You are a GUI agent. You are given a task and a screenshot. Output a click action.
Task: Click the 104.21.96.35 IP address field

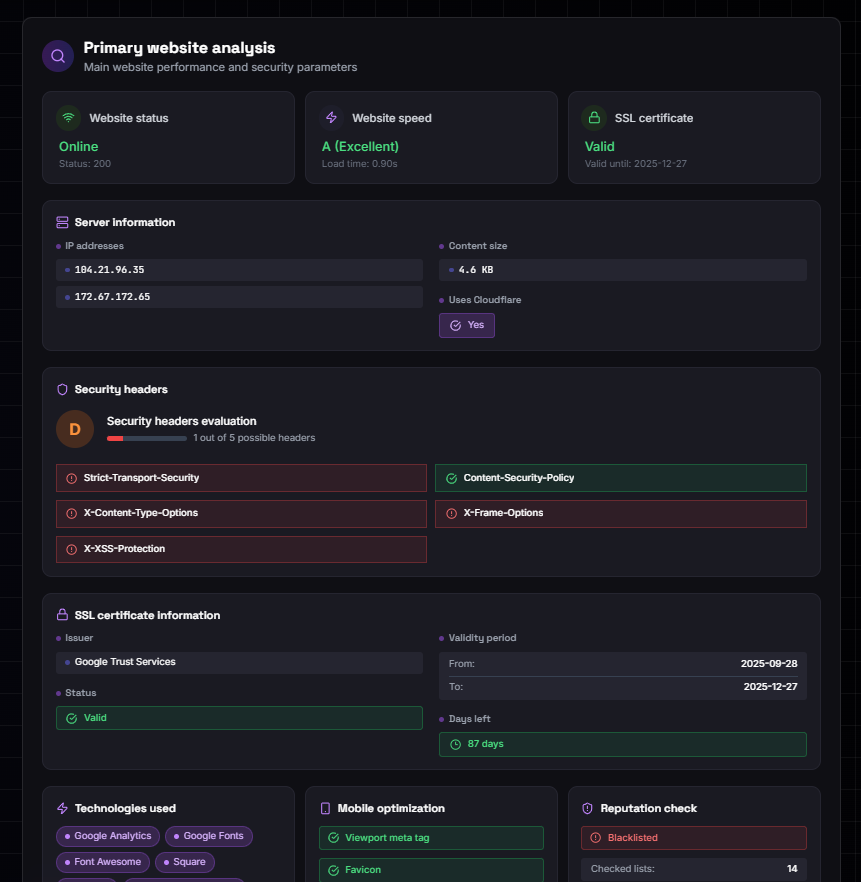[x=240, y=270]
